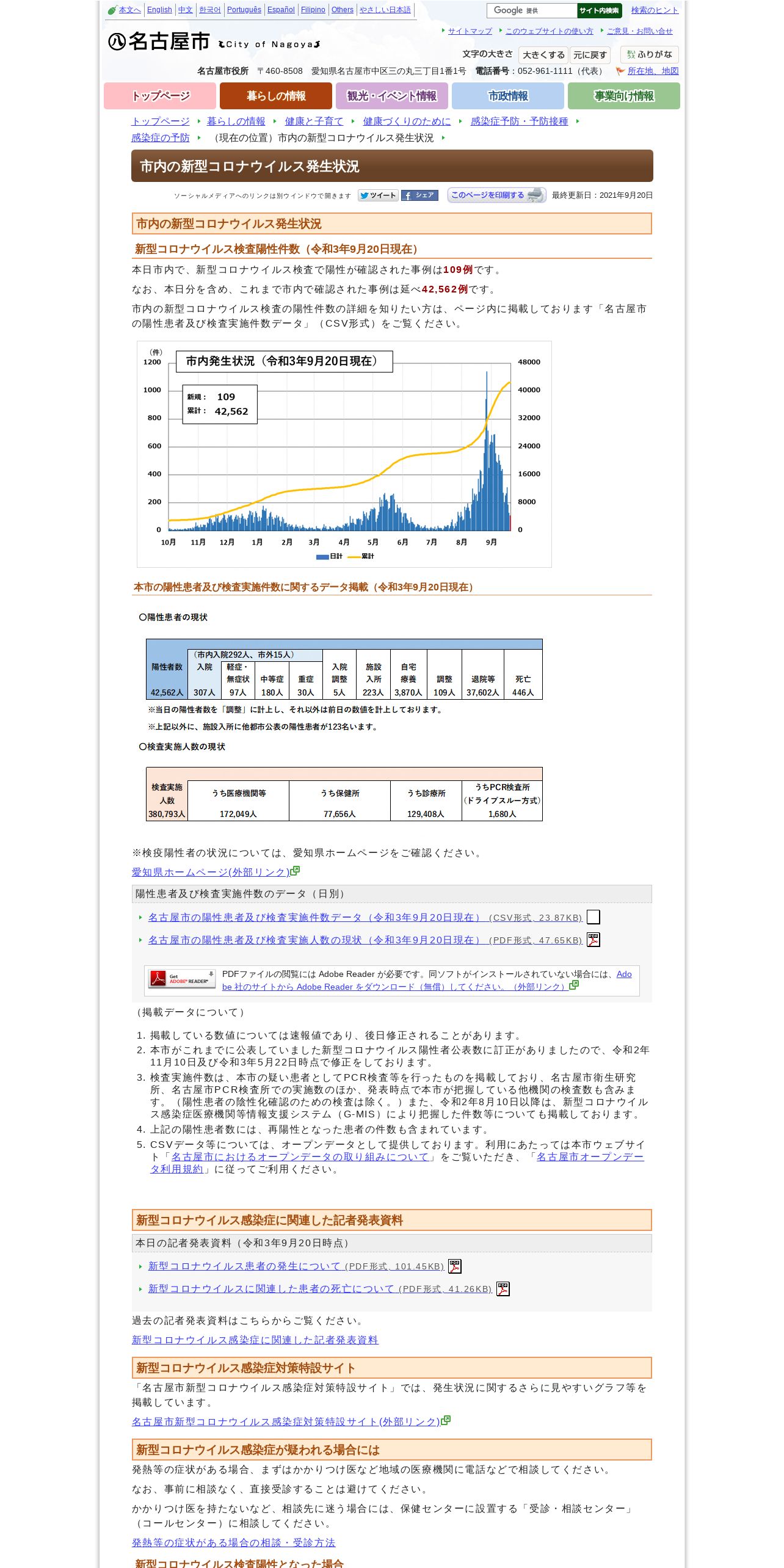Select 中文 language link

click(185, 10)
